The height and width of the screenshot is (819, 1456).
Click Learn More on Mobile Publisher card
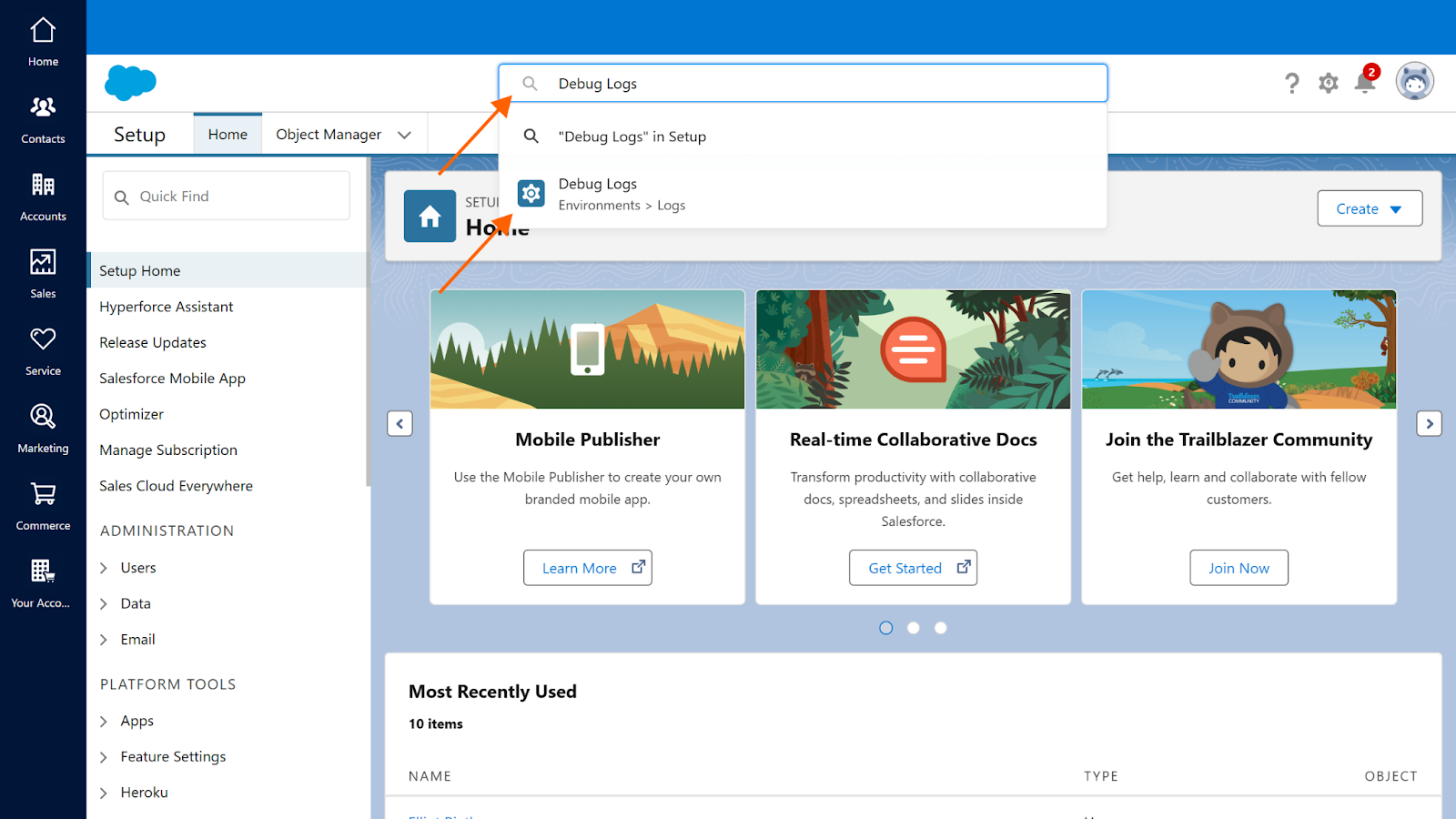[x=588, y=568]
